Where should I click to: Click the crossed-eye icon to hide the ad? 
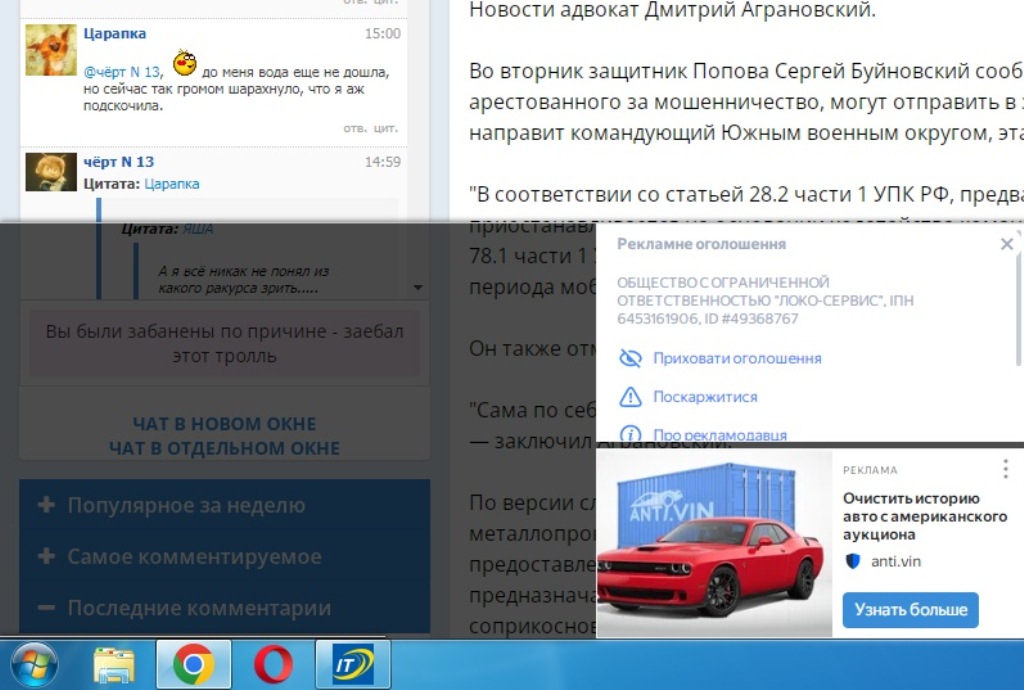[630, 358]
